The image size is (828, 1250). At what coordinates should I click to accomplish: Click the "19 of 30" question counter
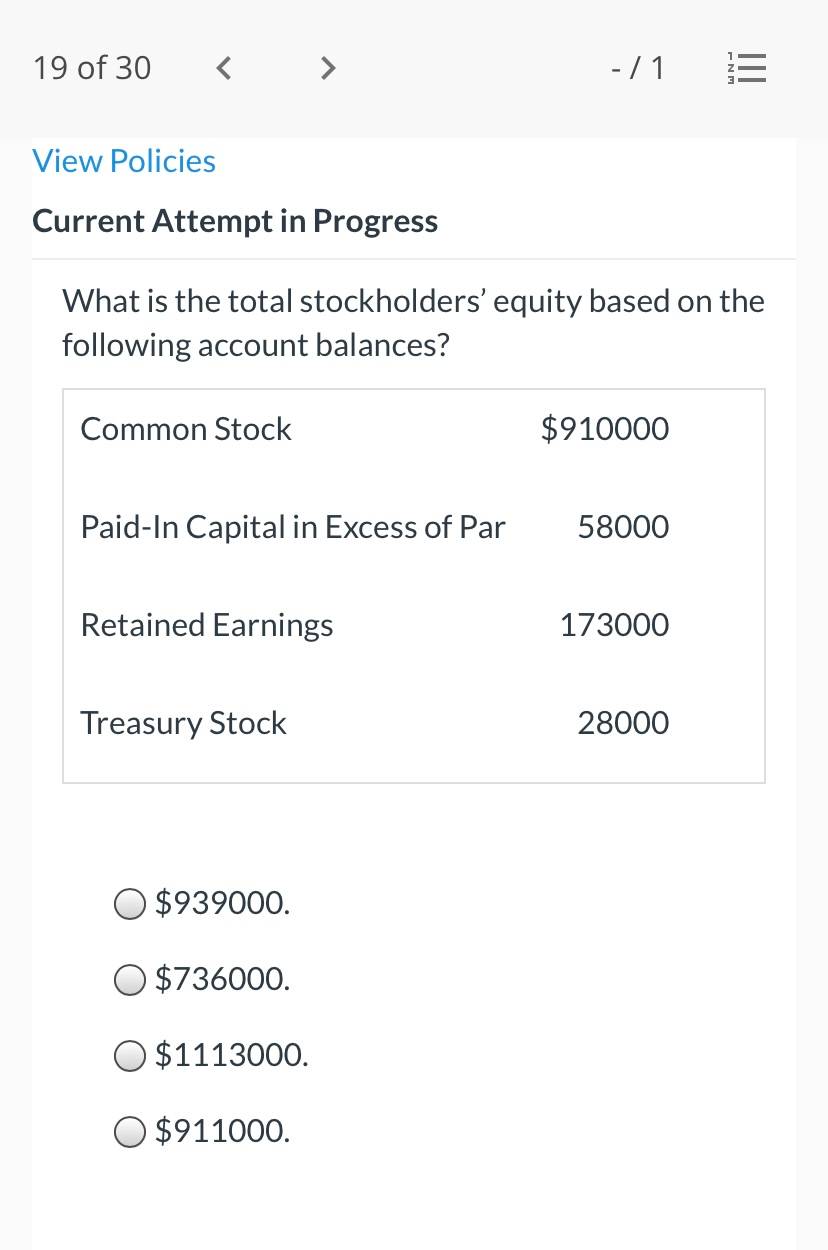(x=92, y=68)
